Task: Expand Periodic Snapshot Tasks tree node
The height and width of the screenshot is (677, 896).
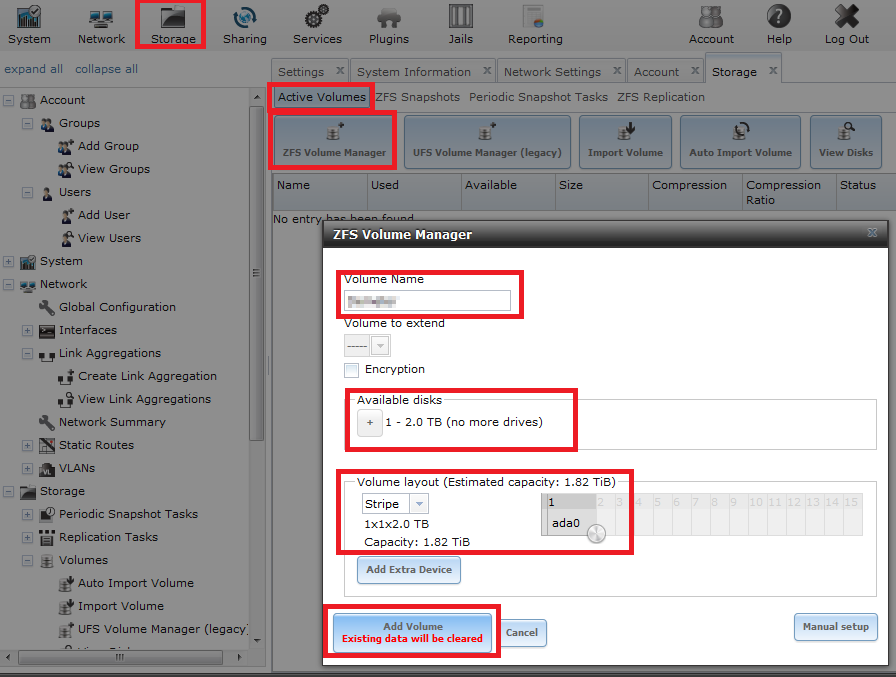Action: click(x=27, y=514)
